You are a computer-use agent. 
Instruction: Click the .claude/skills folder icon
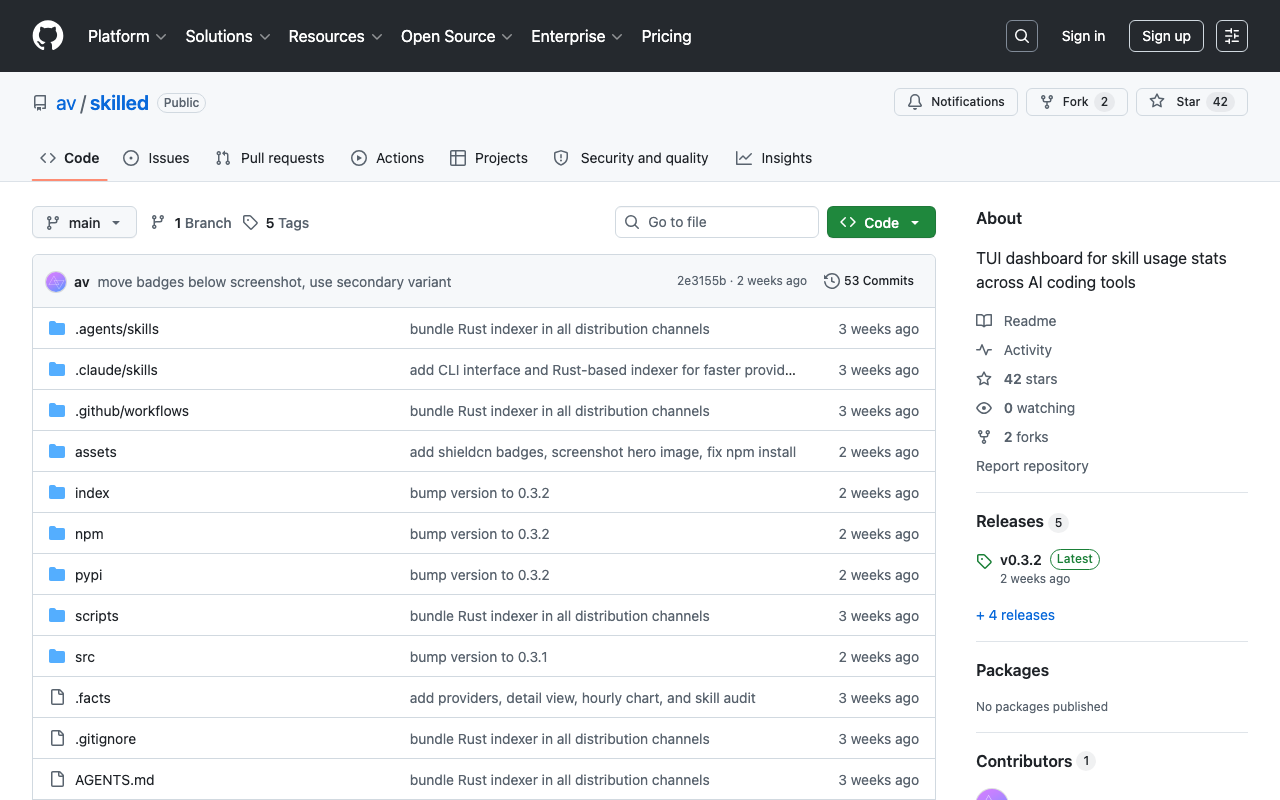click(57, 370)
